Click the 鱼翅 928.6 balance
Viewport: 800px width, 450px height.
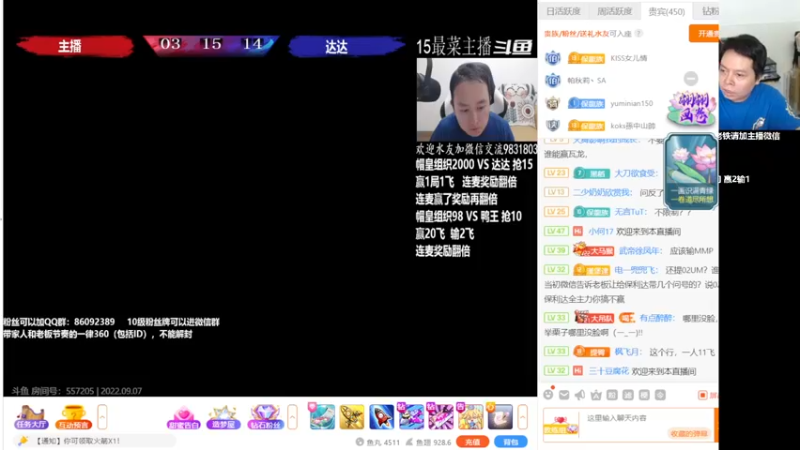(x=429, y=442)
